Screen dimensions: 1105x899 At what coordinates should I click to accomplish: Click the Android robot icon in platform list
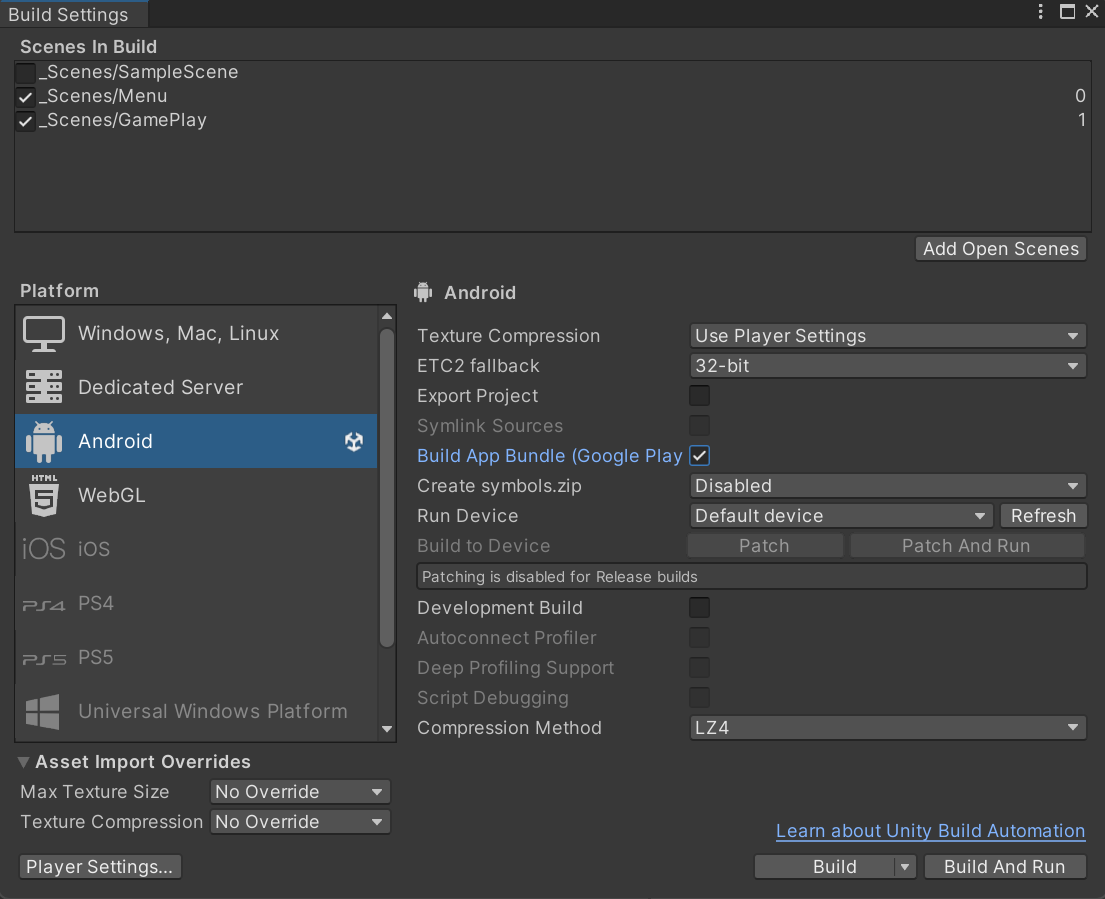(44, 441)
